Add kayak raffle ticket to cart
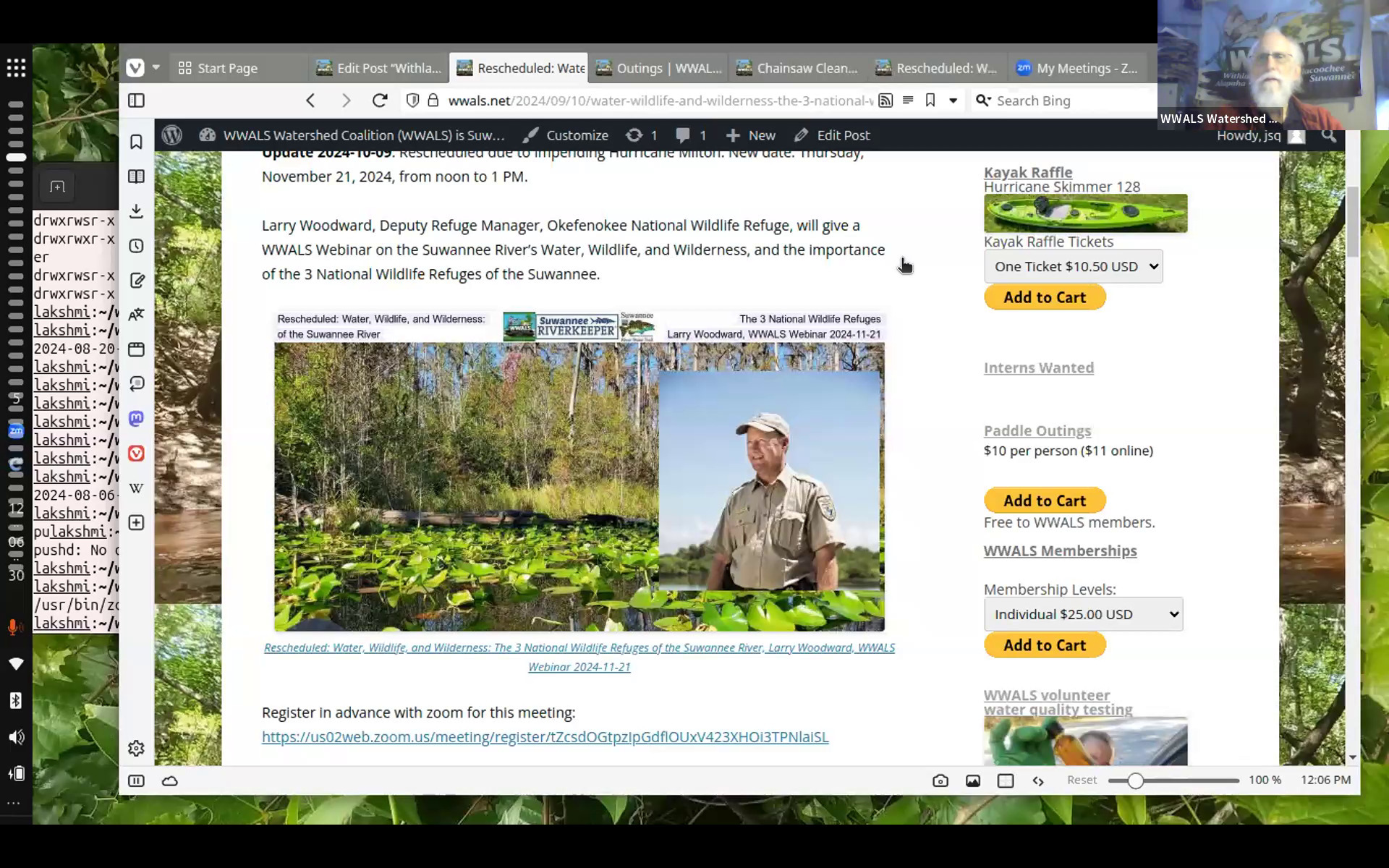This screenshot has width=1389, height=868. click(x=1045, y=297)
